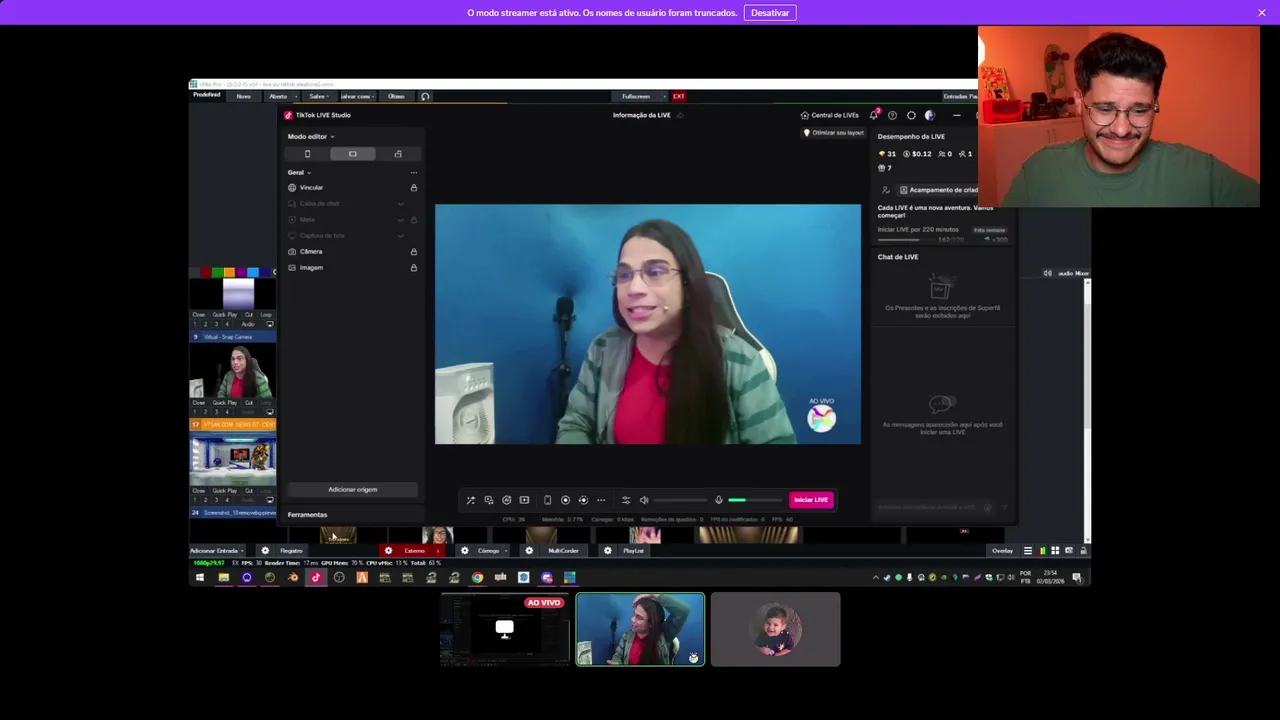The height and width of the screenshot is (720, 1280).
Task: Toggle the lock on the Câmera source
Action: 413,252
